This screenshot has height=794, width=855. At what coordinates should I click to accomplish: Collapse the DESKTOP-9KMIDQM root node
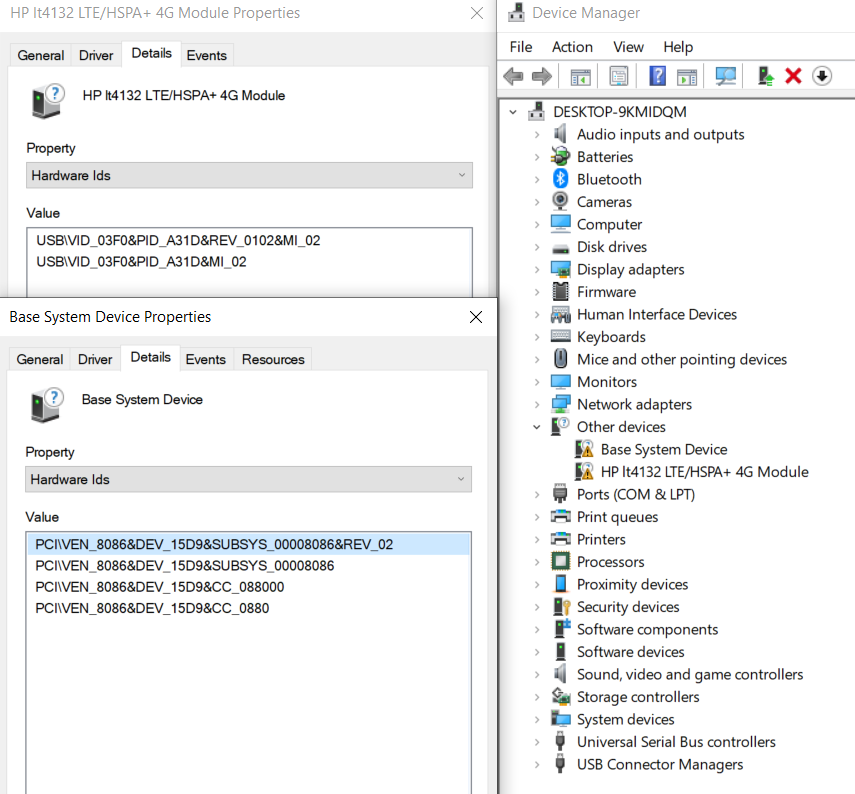[x=513, y=112]
